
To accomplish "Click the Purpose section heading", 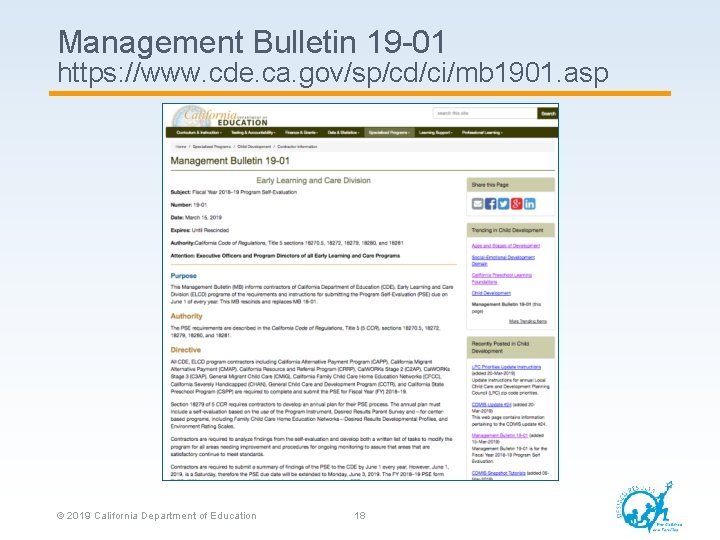I will [x=183, y=276].
